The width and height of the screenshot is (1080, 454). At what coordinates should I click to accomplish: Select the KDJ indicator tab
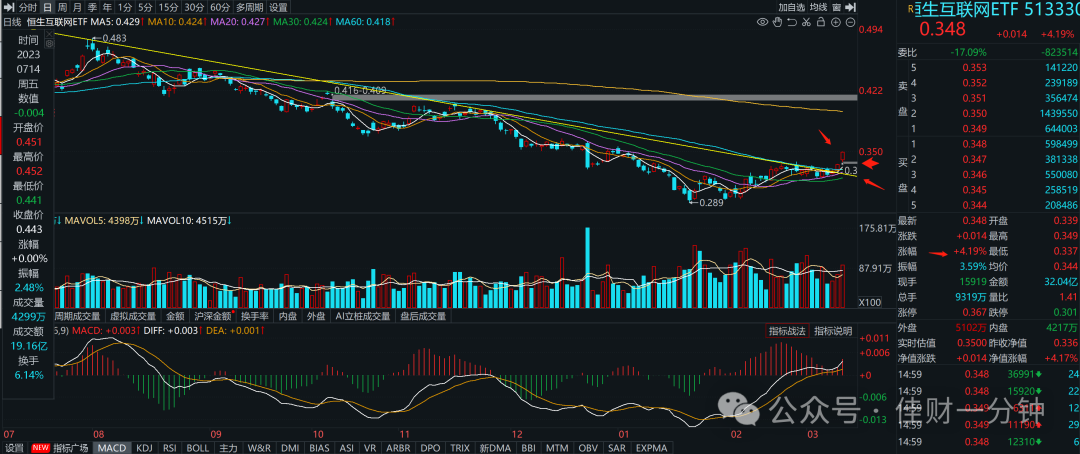(x=145, y=448)
